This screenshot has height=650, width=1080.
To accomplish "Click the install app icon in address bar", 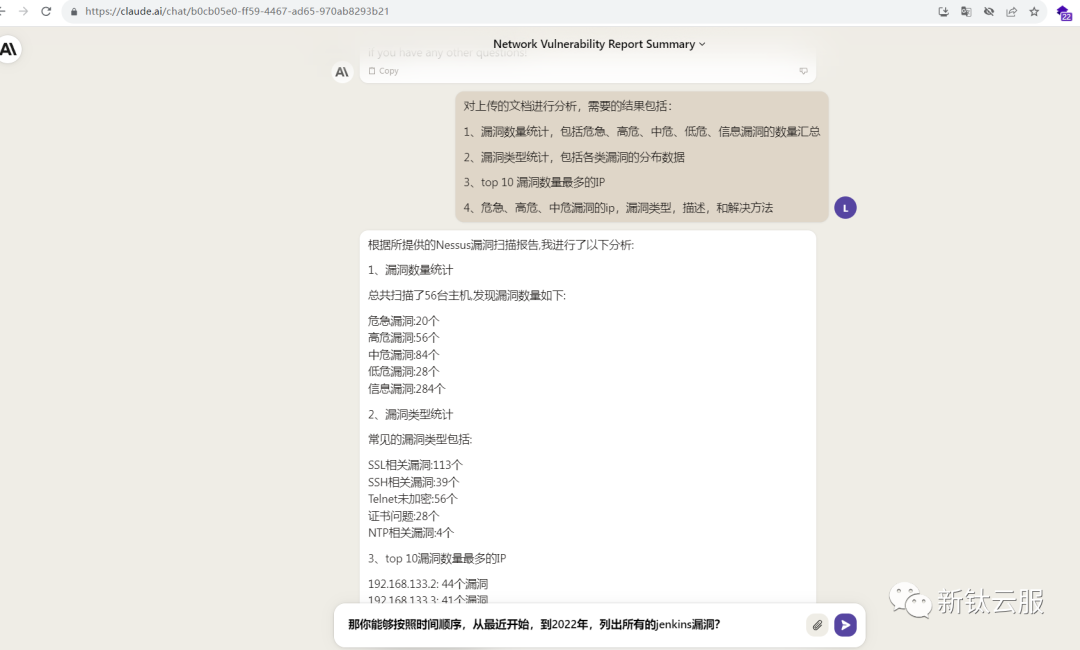I will [944, 12].
